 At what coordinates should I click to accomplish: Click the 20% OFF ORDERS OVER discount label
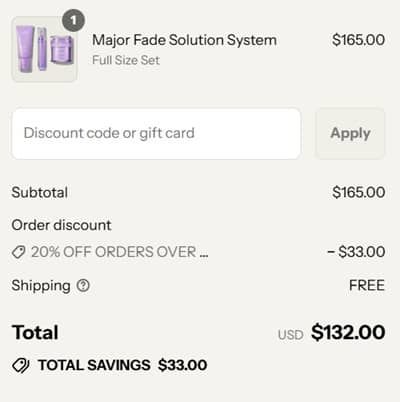pyautogui.click(x=120, y=252)
